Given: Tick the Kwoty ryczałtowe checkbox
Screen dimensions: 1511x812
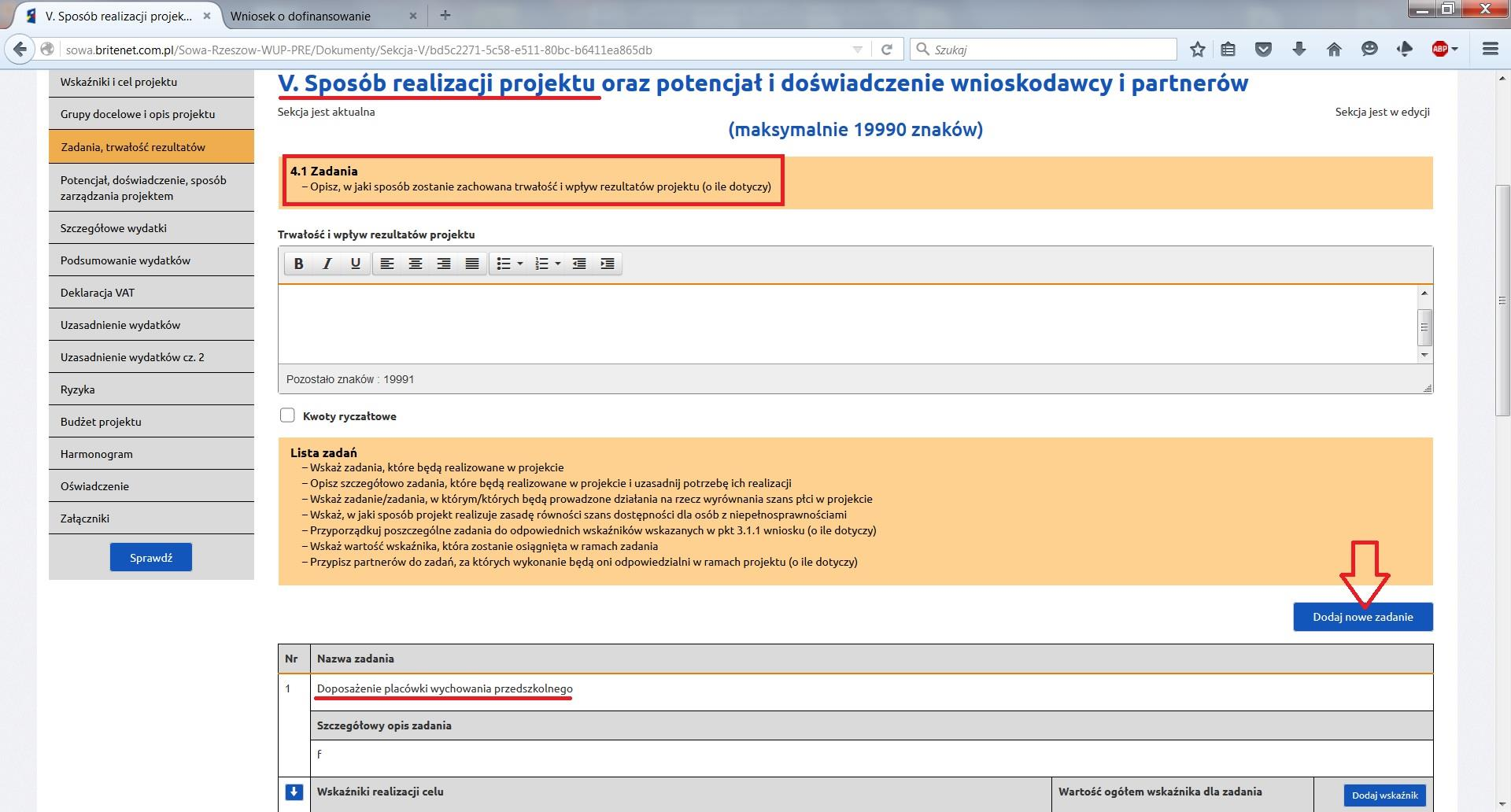Looking at the screenshot, I should [287, 415].
